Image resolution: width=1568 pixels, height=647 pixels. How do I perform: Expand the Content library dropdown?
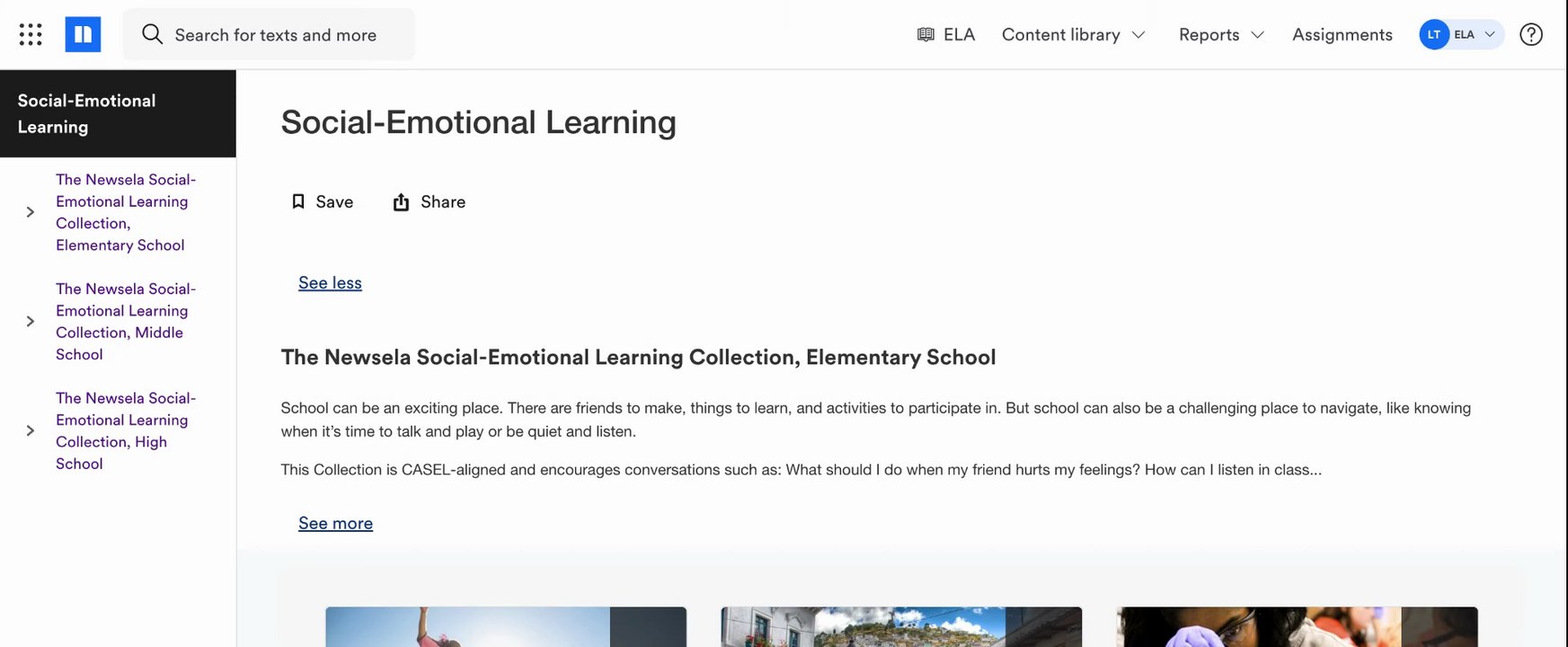click(x=1073, y=35)
